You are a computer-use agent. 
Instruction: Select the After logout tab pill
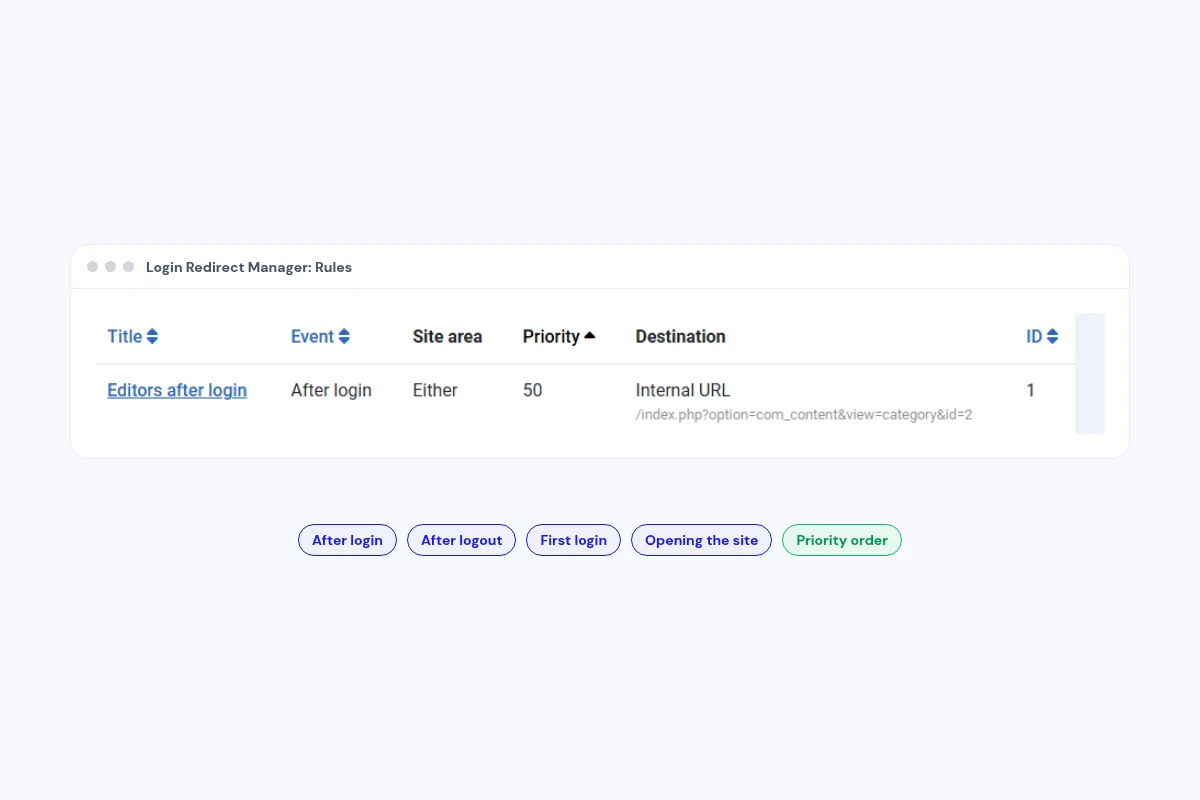click(x=461, y=540)
